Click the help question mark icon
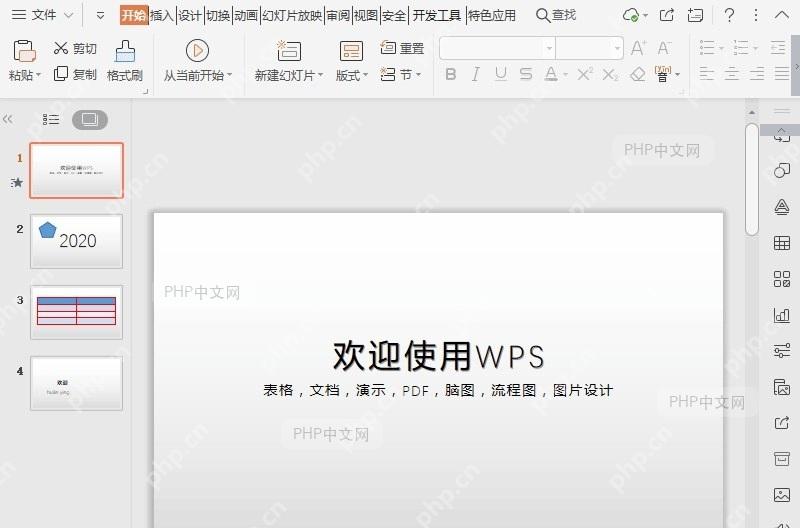This screenshot has height=528, width=800. (x=730, y=15)
